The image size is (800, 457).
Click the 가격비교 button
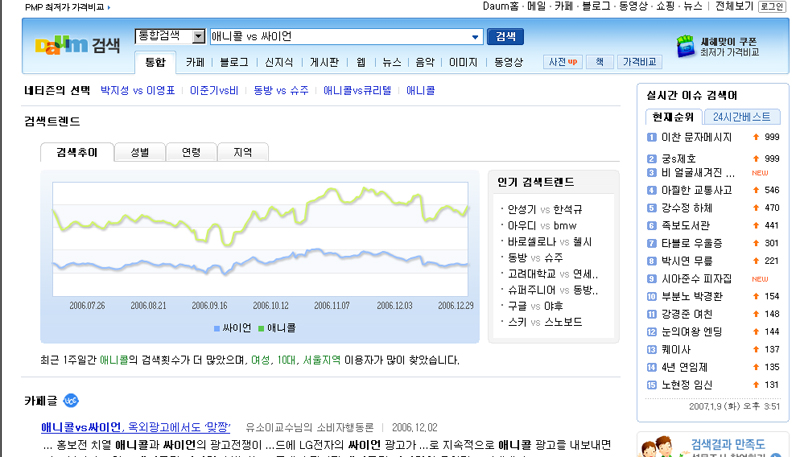[639, 62]
